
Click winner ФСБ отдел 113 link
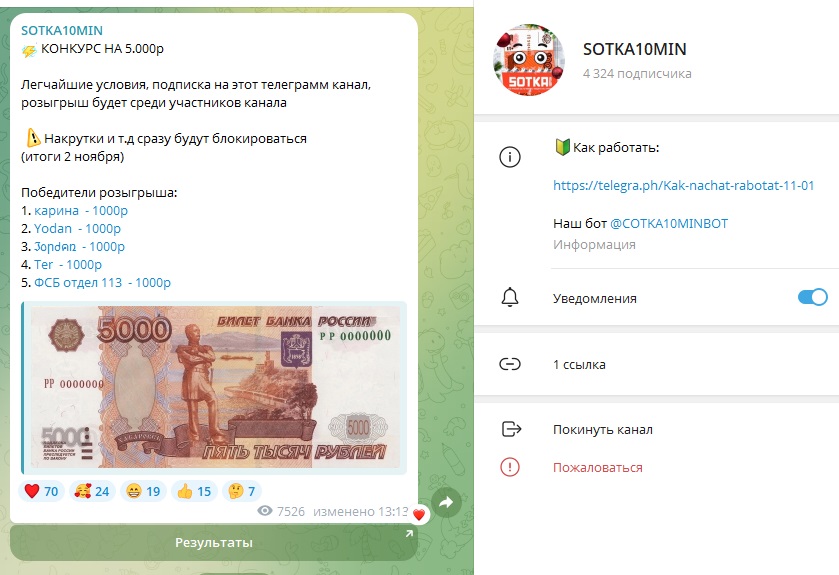[78, 282]
